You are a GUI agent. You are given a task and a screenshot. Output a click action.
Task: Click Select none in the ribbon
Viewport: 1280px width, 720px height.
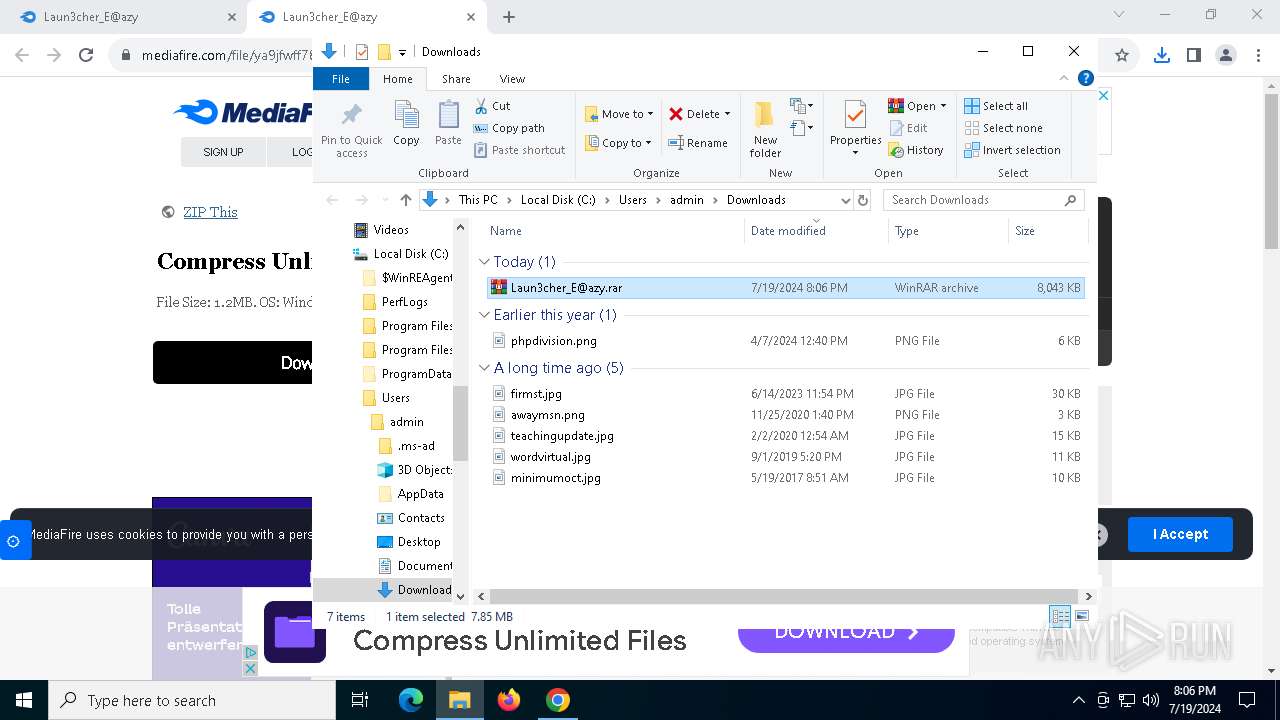click(x=1003, y=128)
